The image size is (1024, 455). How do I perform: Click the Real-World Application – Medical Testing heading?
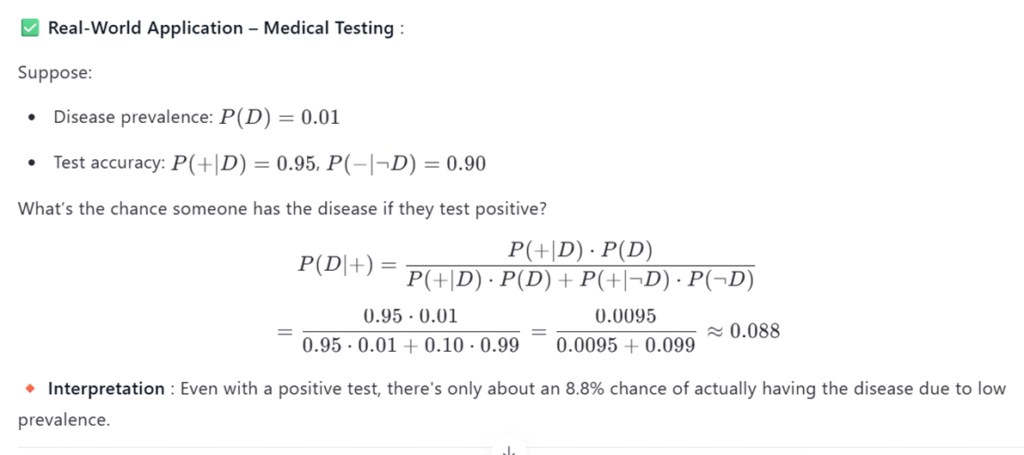[x=220, y=29]
